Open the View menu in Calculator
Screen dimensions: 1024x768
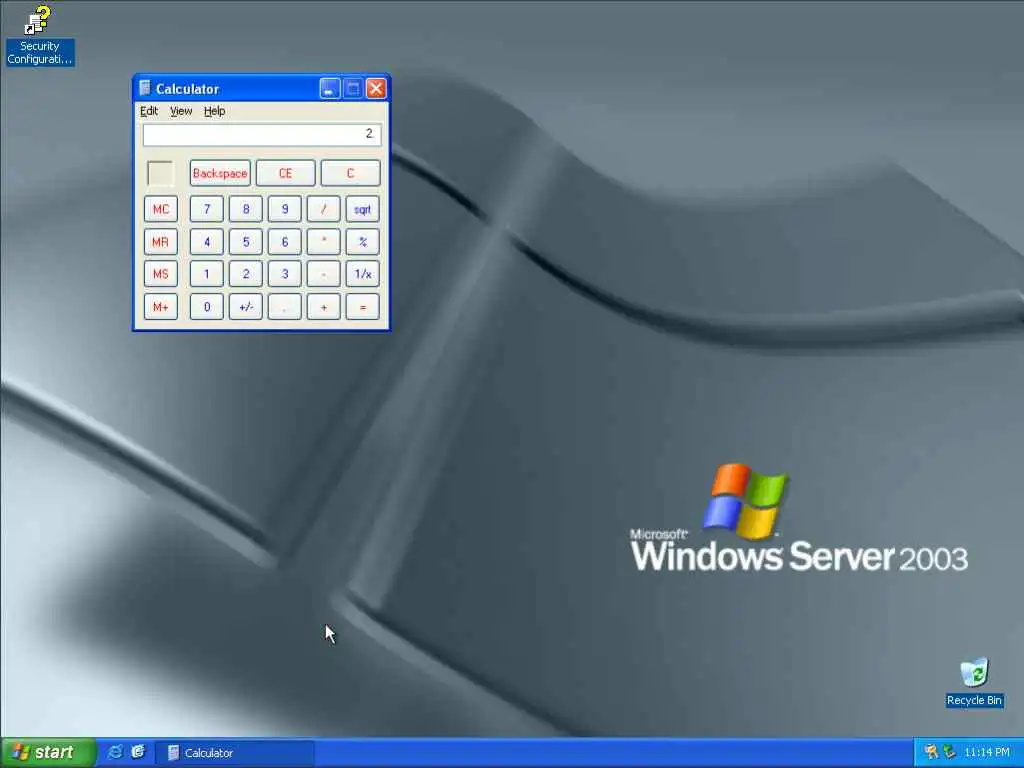coord(181,111)
